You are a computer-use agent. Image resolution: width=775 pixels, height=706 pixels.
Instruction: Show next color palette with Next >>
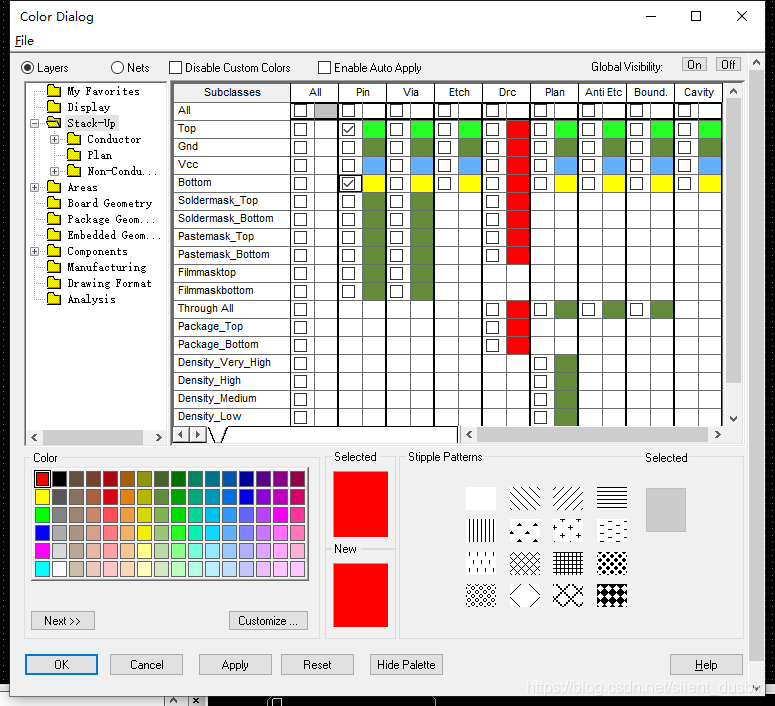click(63, 620)
